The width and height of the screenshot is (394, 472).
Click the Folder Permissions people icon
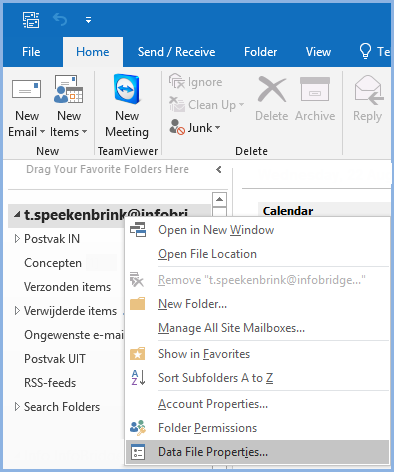(x=138, y=428)
